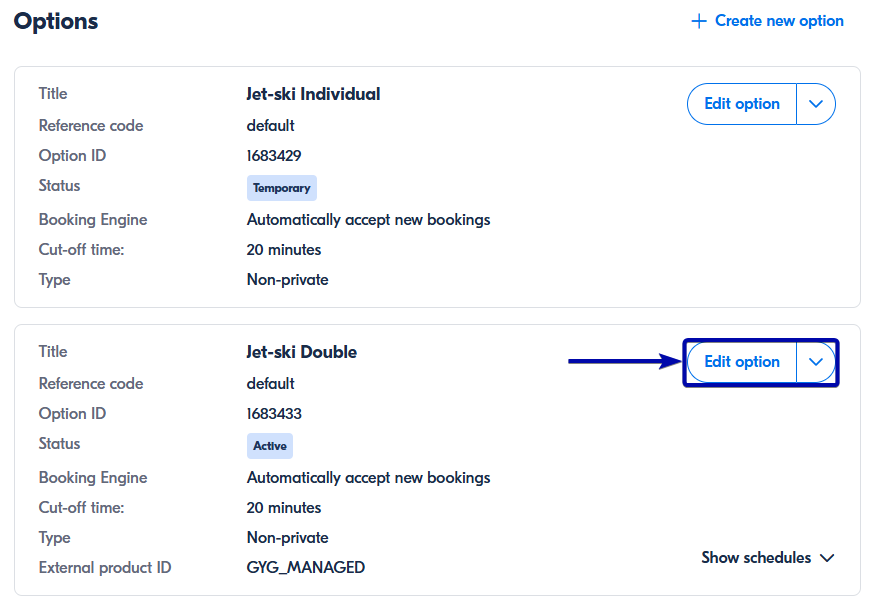Edit the Jet-ski Individual option
Image resolution: width=875 pixels, height=606 pixels.
pyautogui.click(x=742, y=104)
